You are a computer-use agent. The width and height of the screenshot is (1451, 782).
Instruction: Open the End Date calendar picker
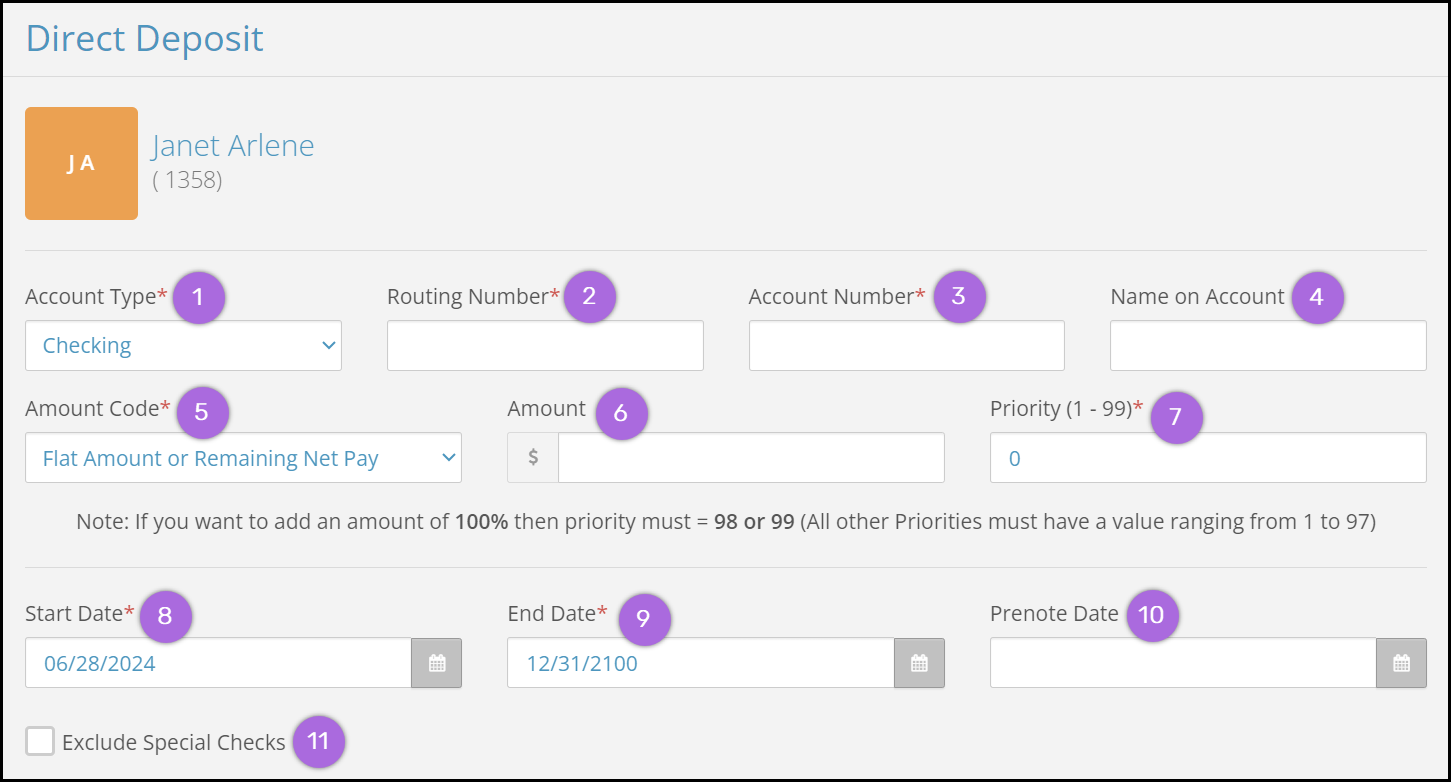[919, 663]
